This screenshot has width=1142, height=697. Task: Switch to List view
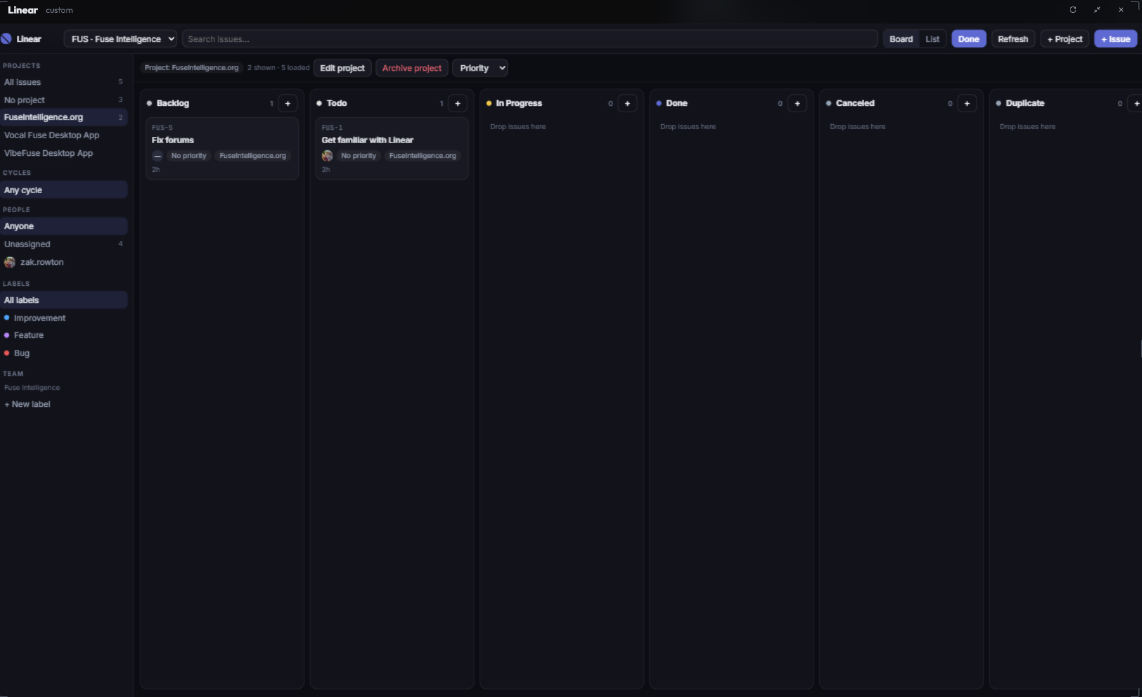pos(932,39)
